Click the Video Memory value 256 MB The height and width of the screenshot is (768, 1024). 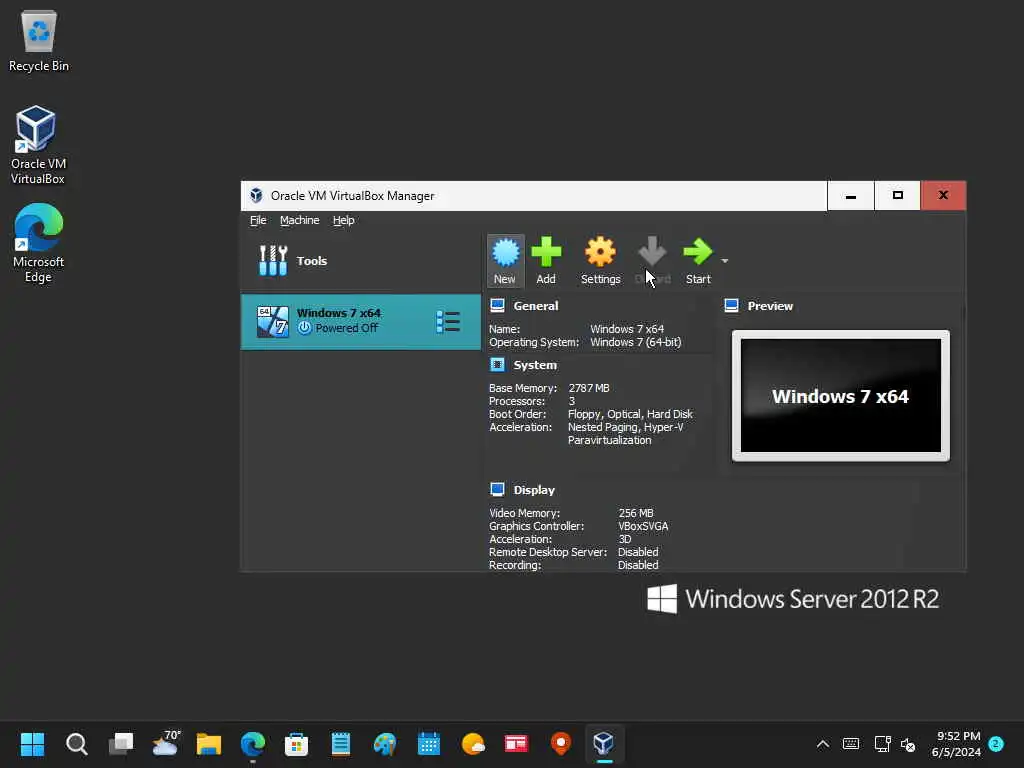pos(635,513)
